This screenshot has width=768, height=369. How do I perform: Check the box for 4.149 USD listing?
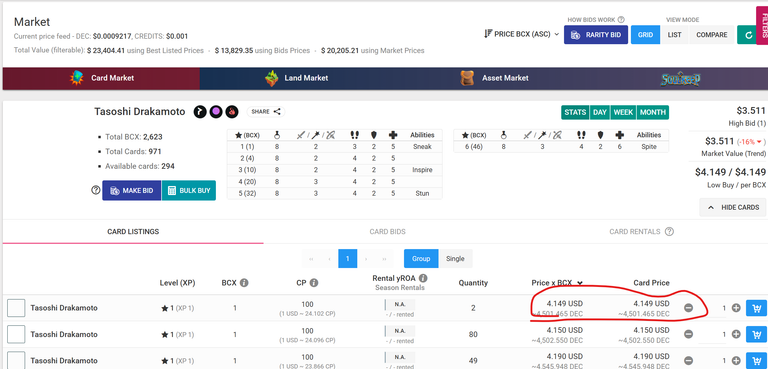(x=16, y=308)
